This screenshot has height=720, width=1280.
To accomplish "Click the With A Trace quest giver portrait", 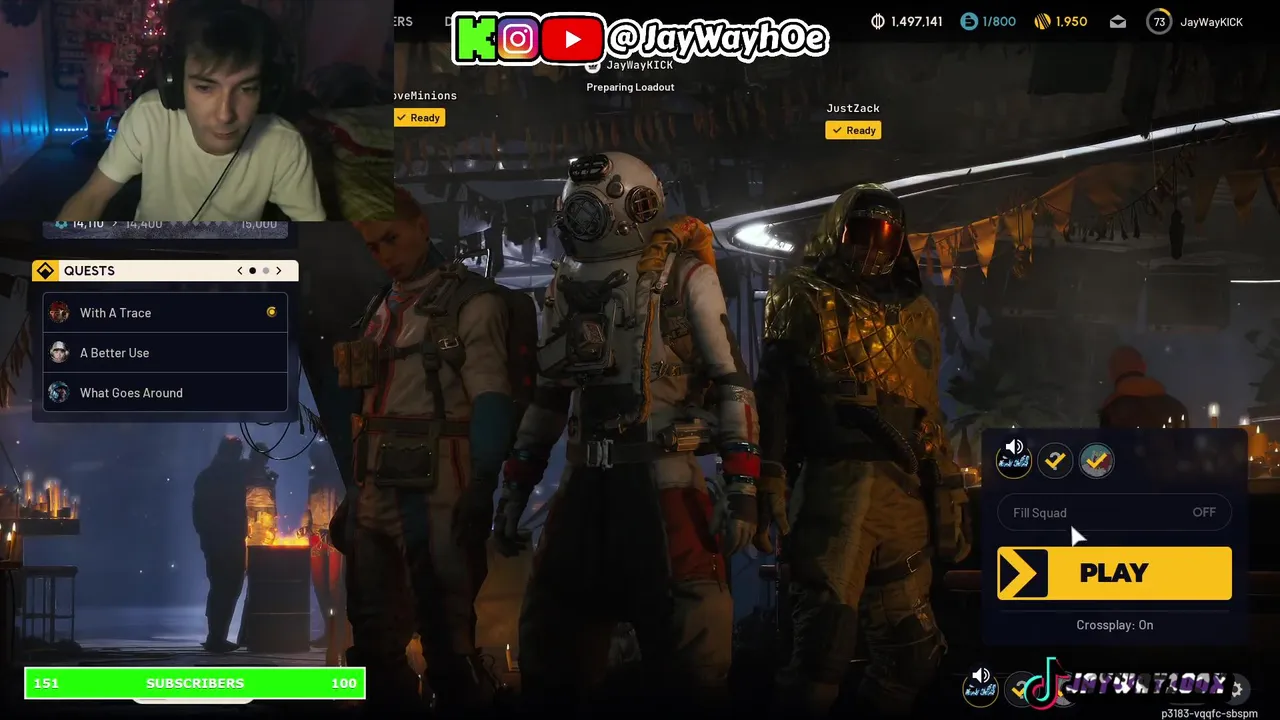I will (x=59, y=313).
